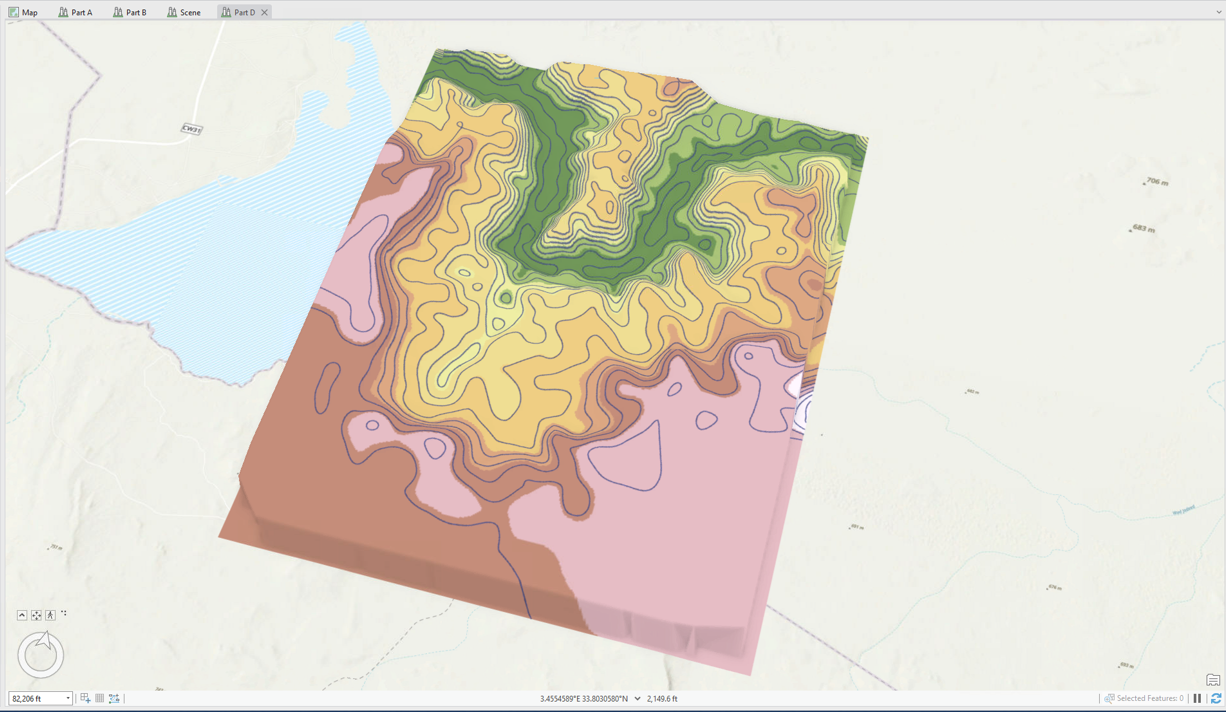This screenshot has height=712, width=1226.
Task: Click the snapping grid icon in the status bar
Action: pyautogui.click(x=85, y=698)
